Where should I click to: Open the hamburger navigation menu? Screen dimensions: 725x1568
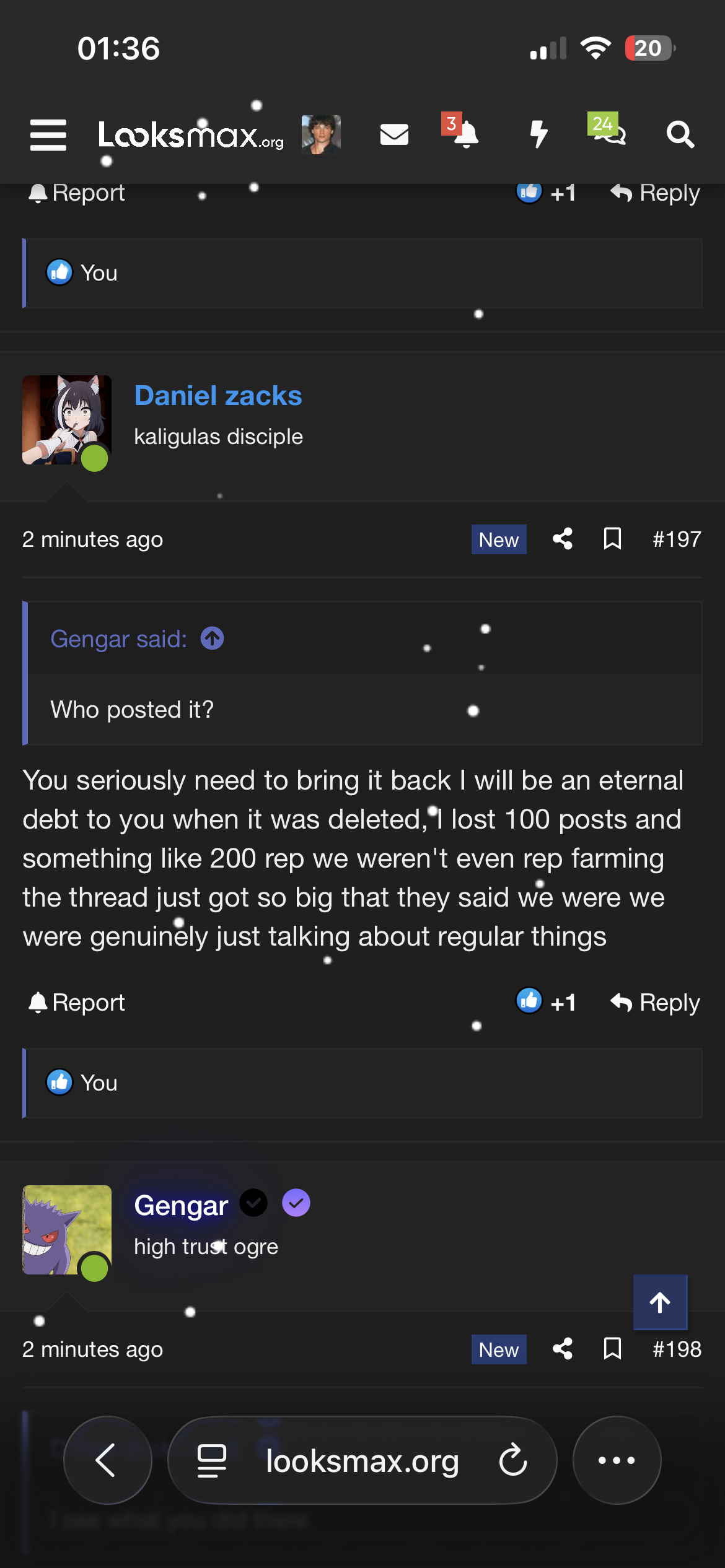pos(48,135)
